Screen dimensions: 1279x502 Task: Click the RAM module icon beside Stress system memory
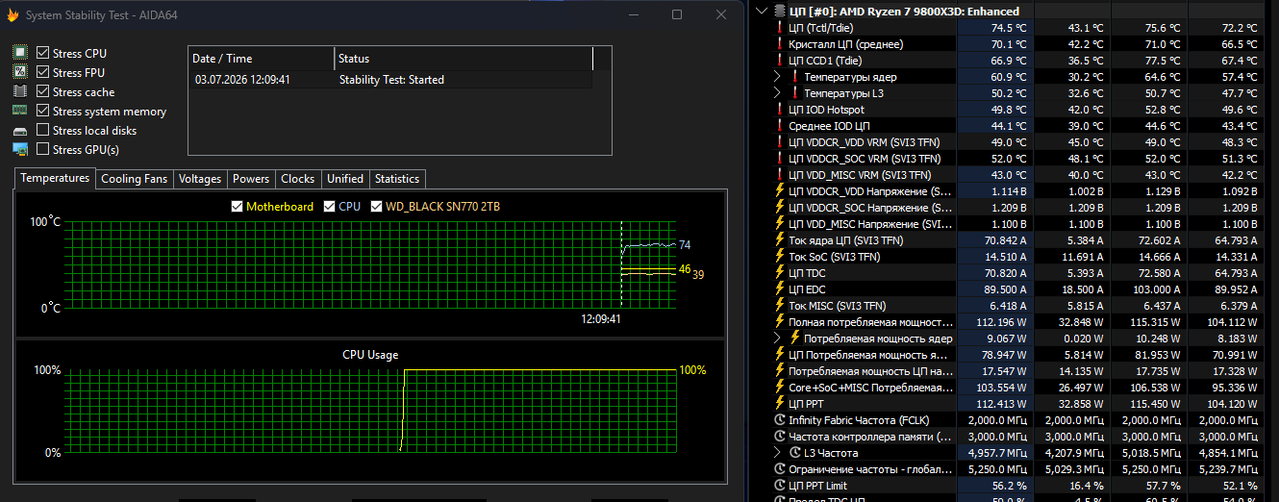pyautogui.click(x=20, y=111)
